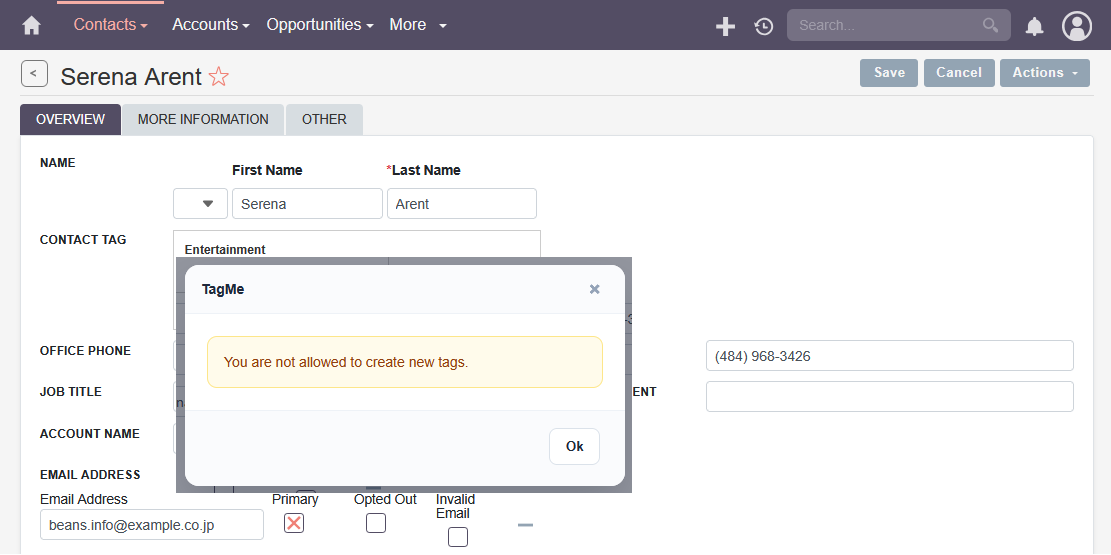
Task: Open the user profile avatar menu
Action: (1077, 26)
